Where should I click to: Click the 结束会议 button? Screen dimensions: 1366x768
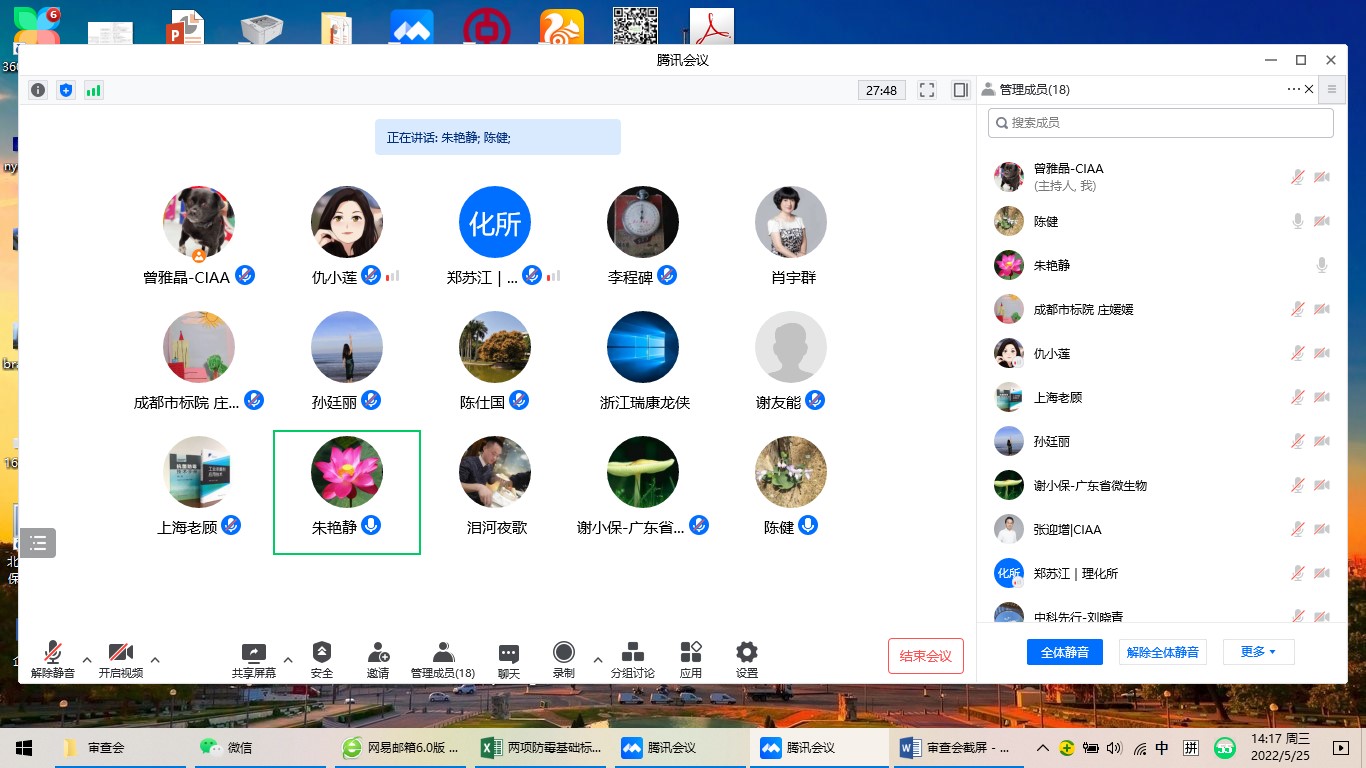(925, 656)
